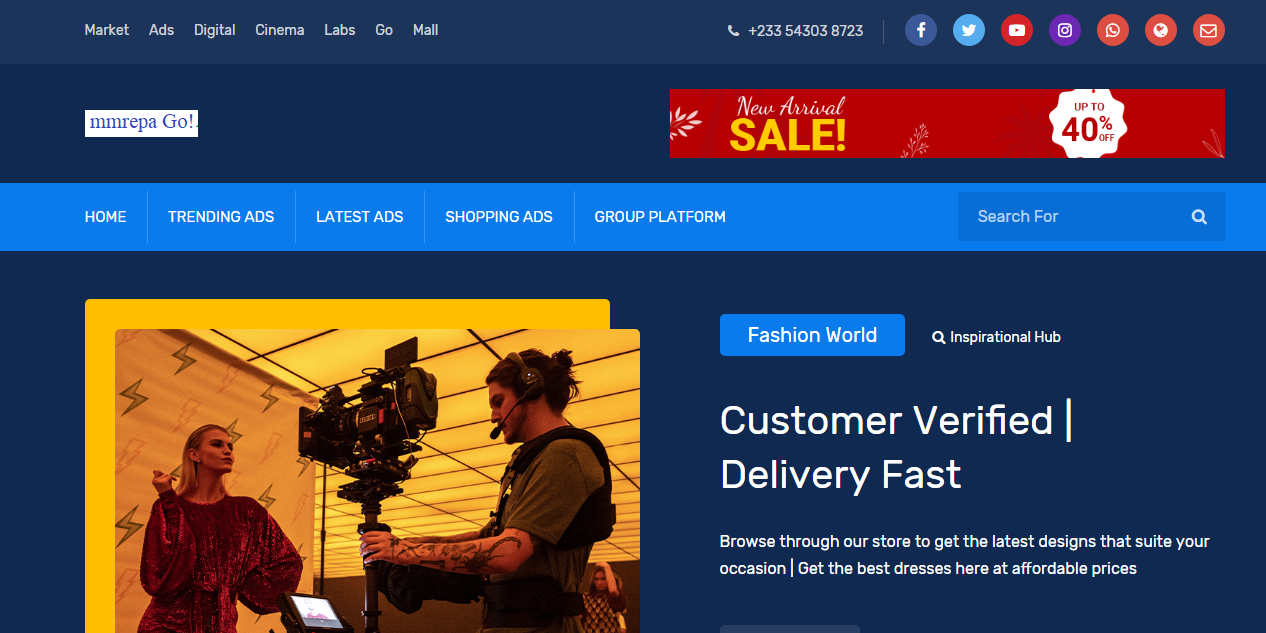The width and height of the screenshot is (1266, 633).
Task: Click the Inspirational Hub link
Action: coord(996,337)
